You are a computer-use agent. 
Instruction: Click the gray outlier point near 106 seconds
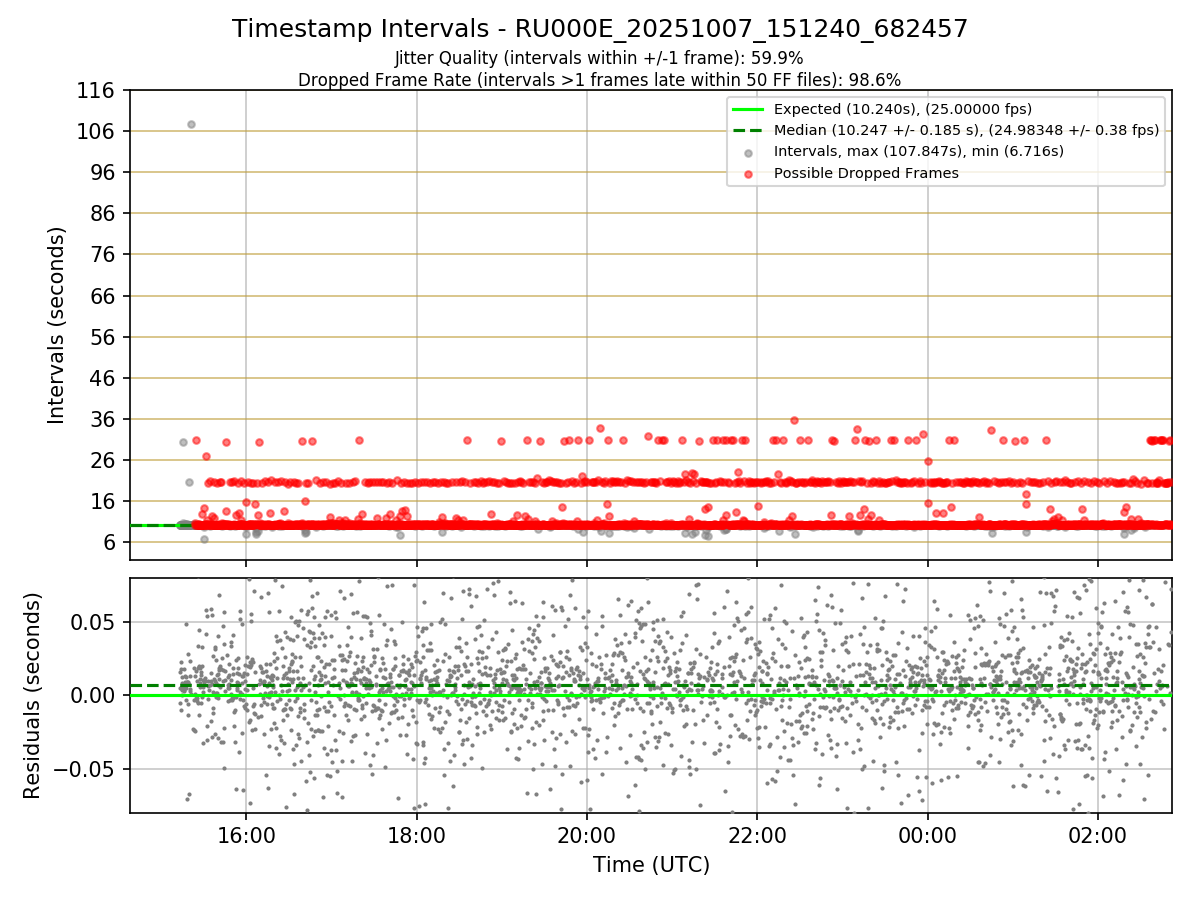tap(191, 124)
